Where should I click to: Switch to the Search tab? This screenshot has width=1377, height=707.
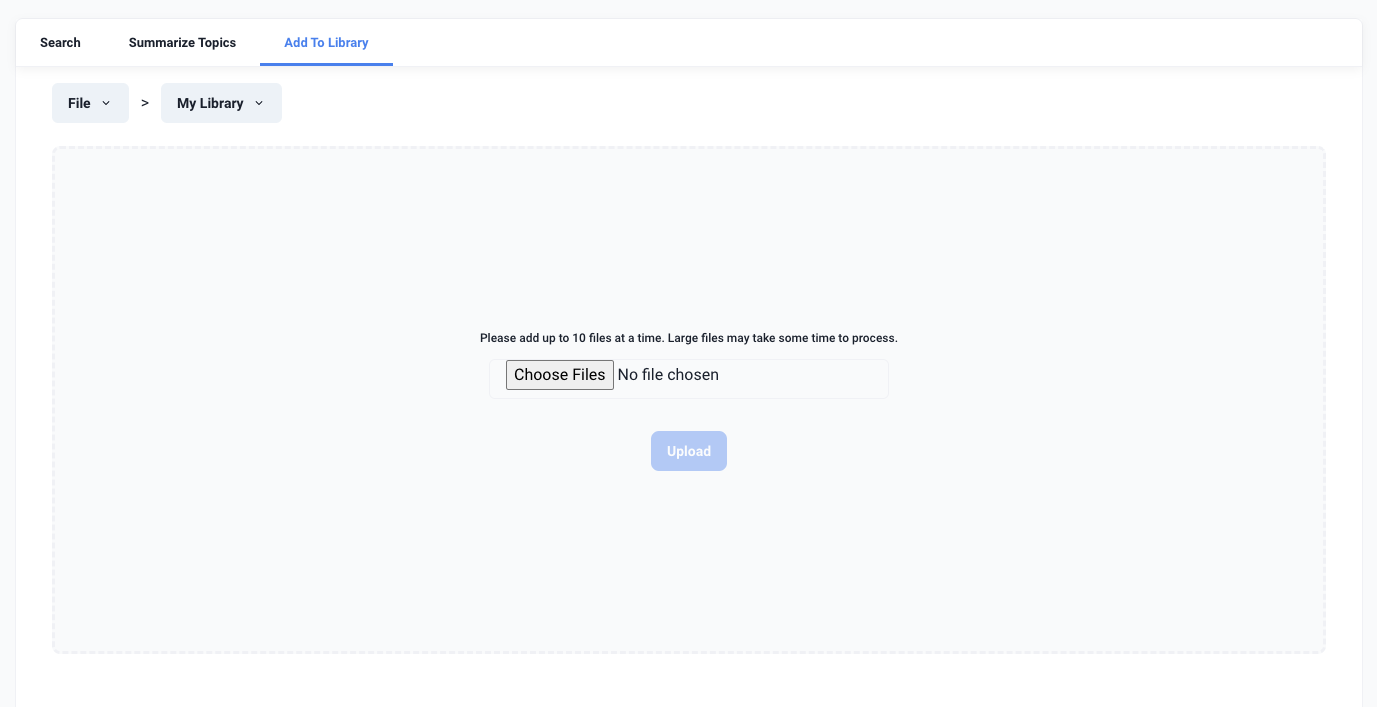point(60,43)
